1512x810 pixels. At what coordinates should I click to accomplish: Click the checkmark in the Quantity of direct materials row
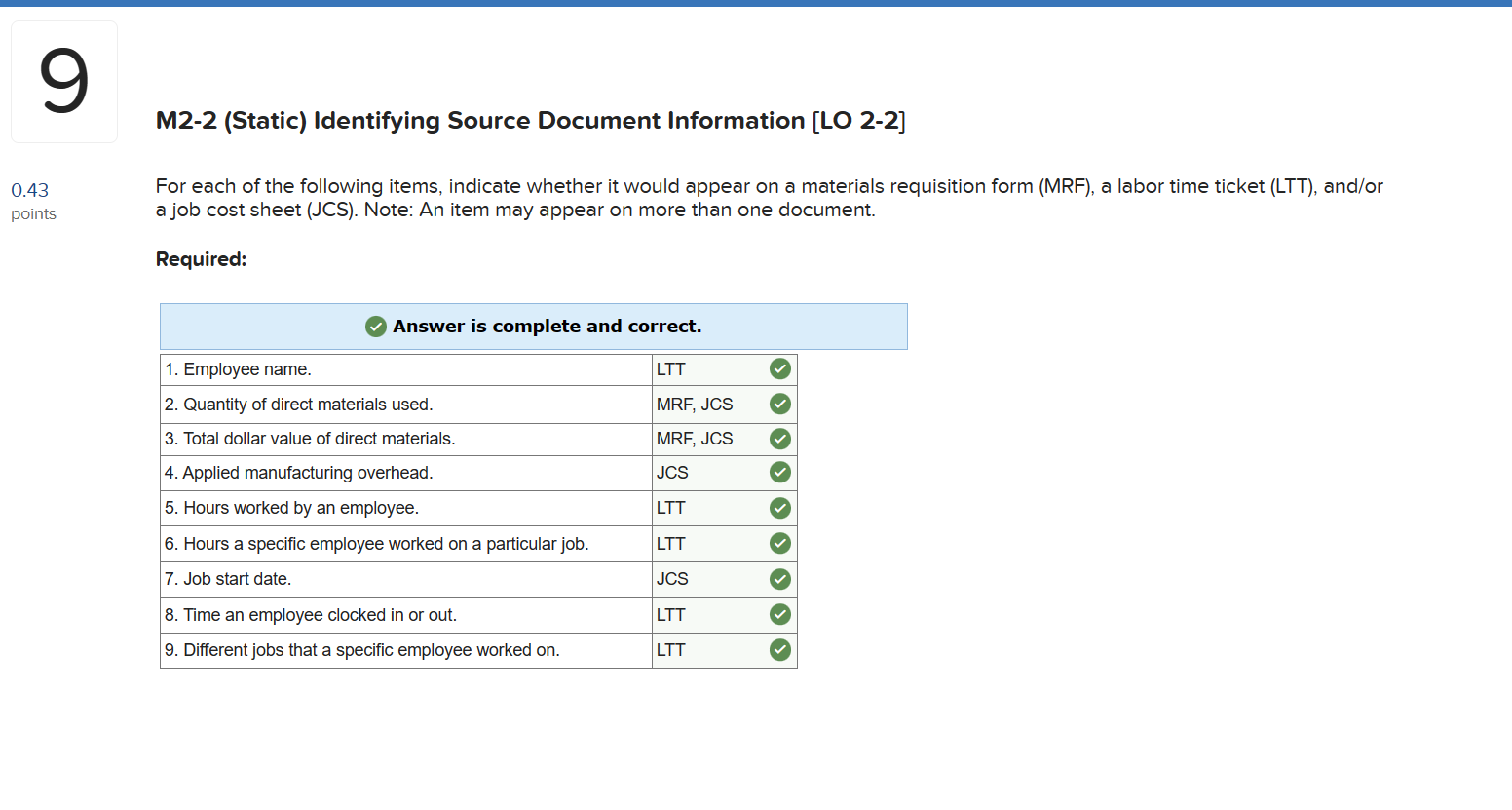[x=780, y=404]
